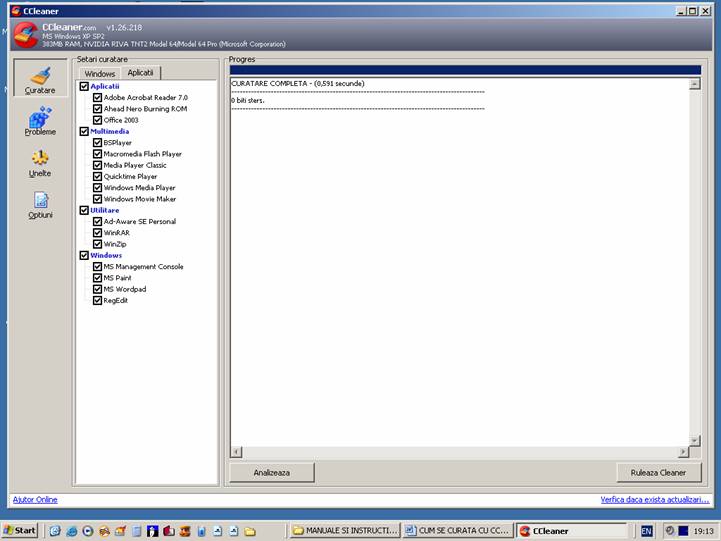
Task: Select the Aplicatii tab
Action: 141,73
